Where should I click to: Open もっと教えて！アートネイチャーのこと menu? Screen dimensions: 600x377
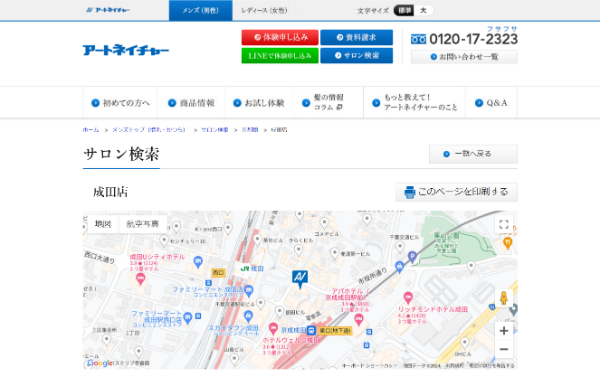click(x=414, y=103)
